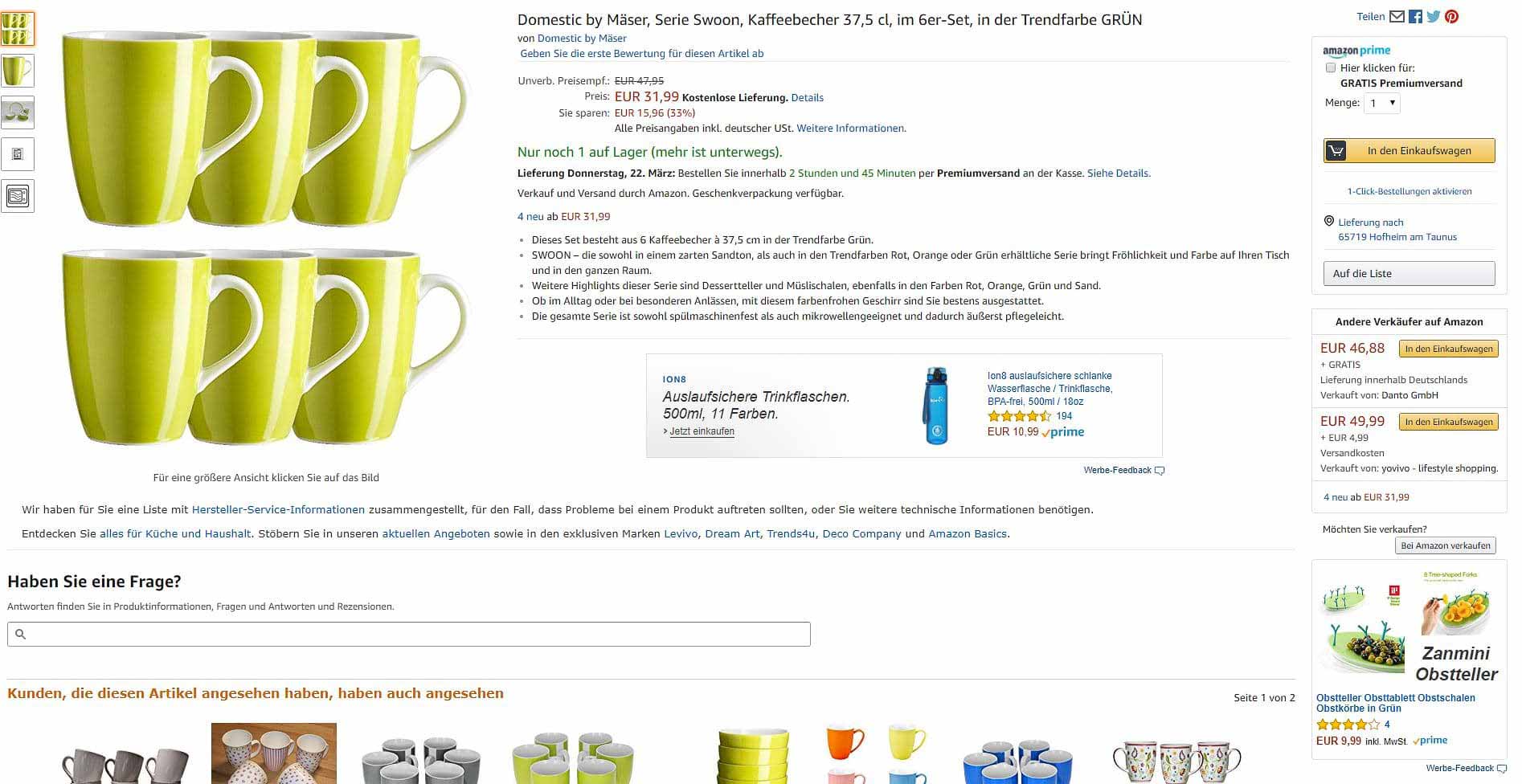Select the third product thumbnail
1522x784 pixels.
click(x=18, y=112)
